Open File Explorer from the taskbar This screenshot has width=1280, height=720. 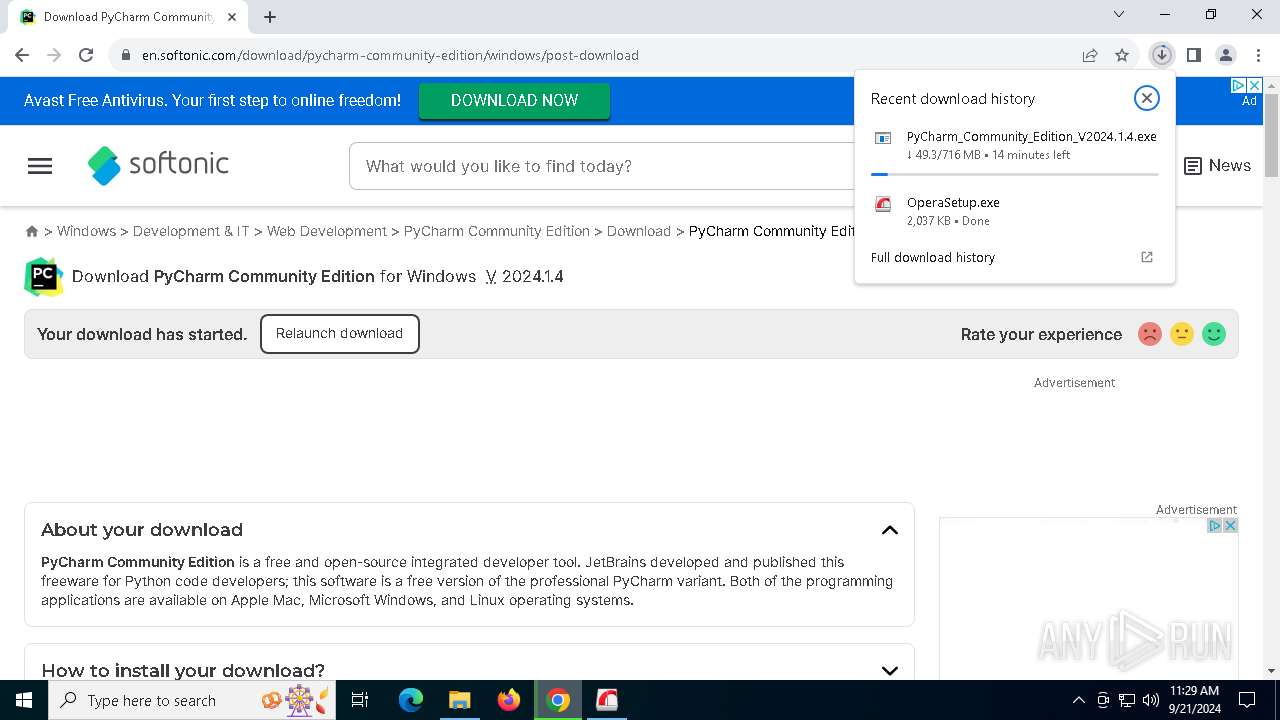459,700
